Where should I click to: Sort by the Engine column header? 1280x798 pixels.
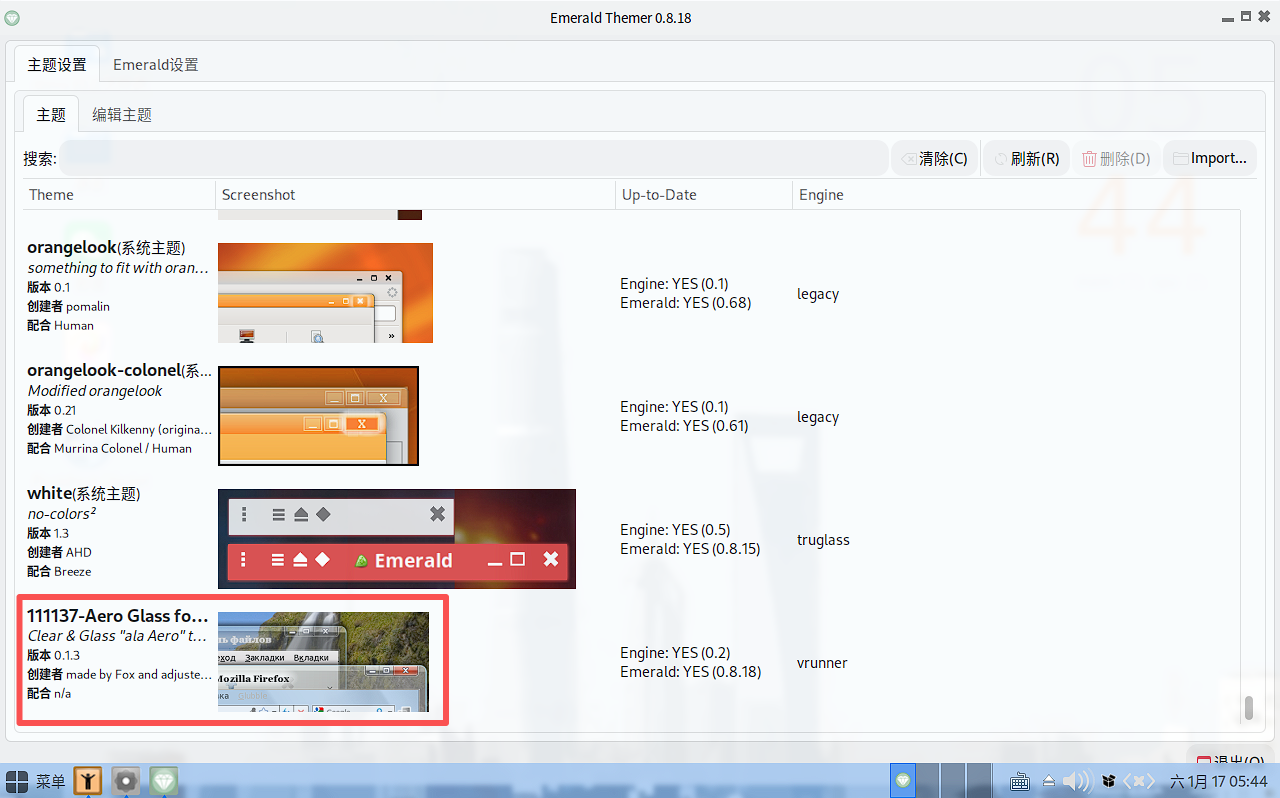pyautogui.click(x=1016, y=195)
